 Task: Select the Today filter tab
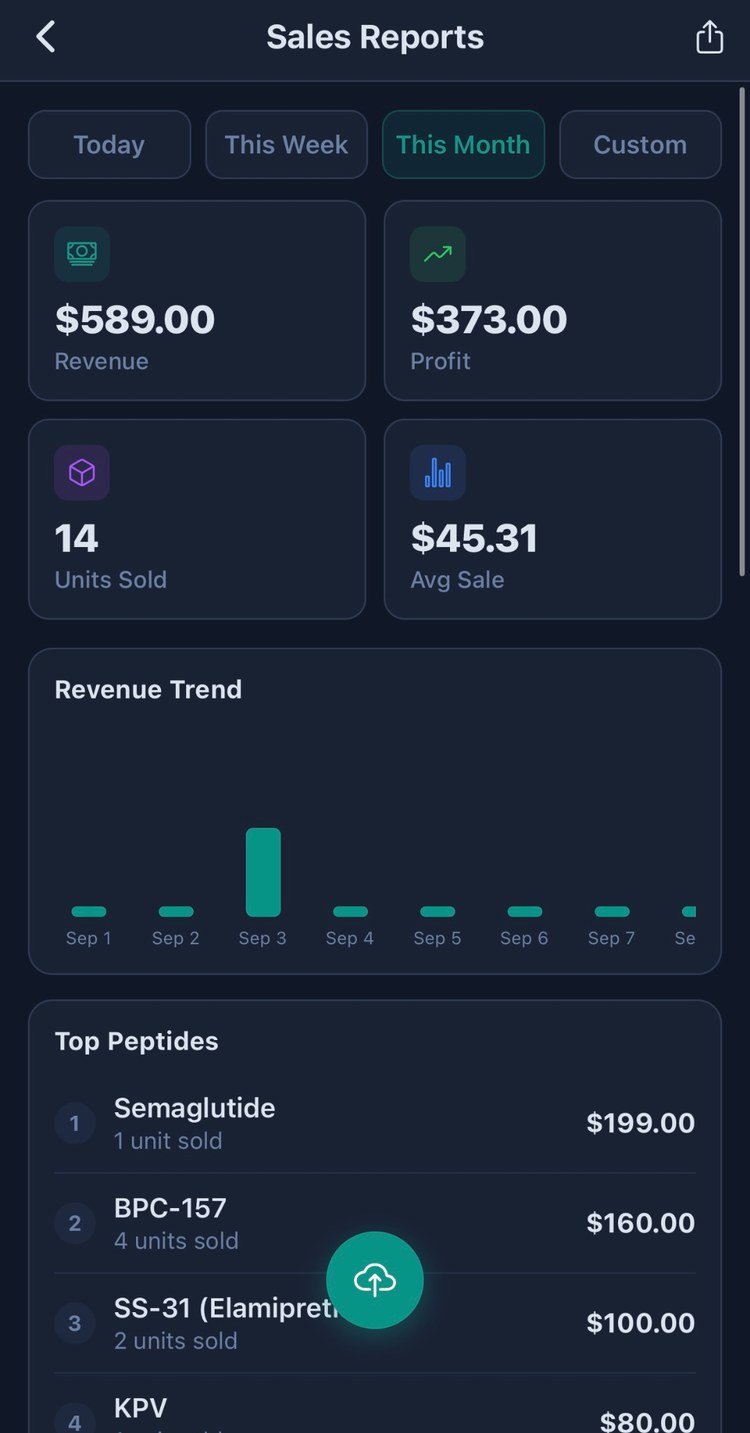109,144
